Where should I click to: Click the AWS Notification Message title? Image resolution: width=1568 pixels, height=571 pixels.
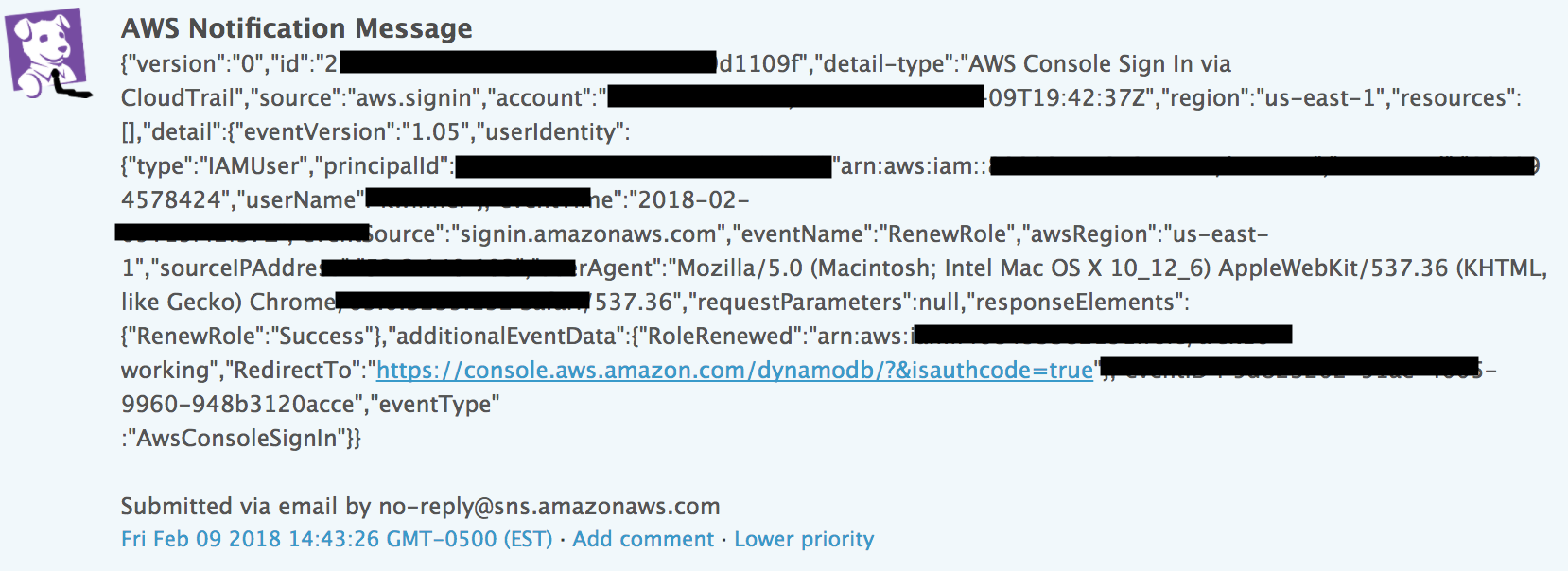(x=296, y=28)
